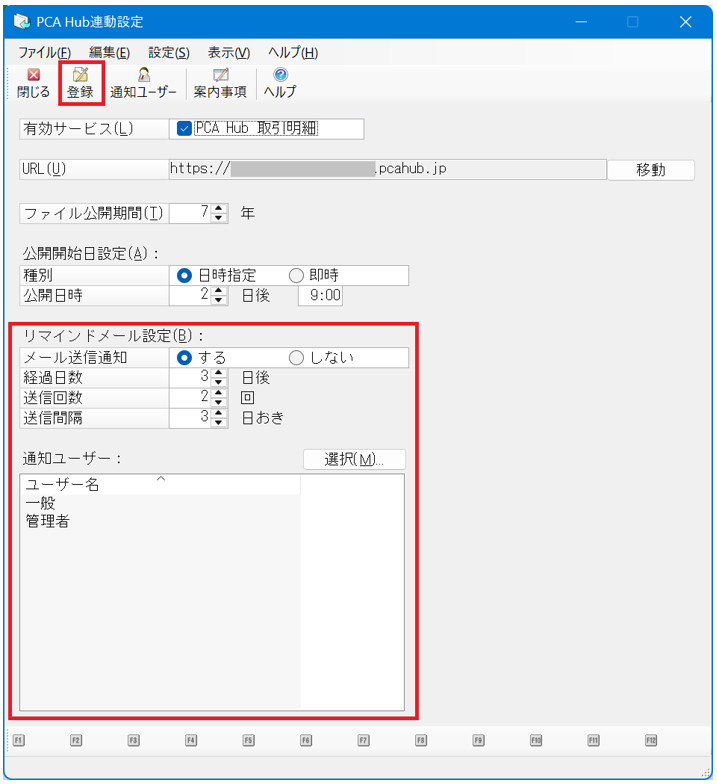Decrease 公開日時 days with the down arrow
717x784 pixels.
[x=218, y=300]
